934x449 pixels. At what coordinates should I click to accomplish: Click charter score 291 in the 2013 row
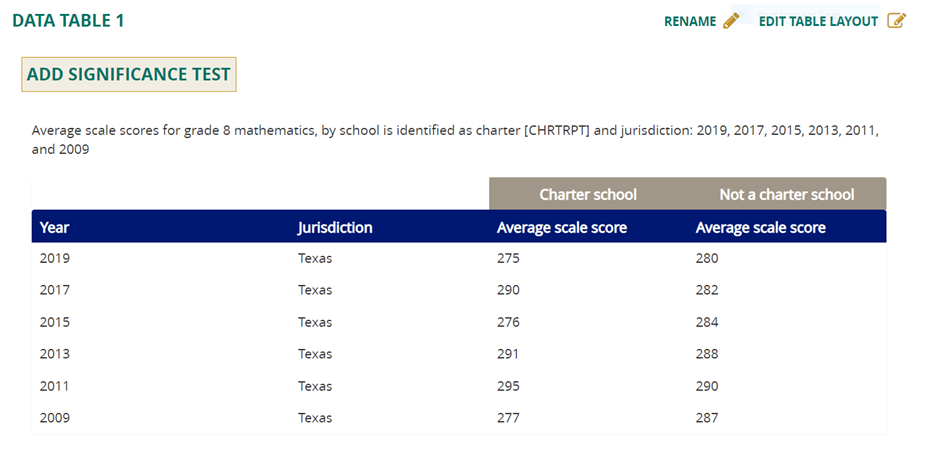[x=508, y=354]
